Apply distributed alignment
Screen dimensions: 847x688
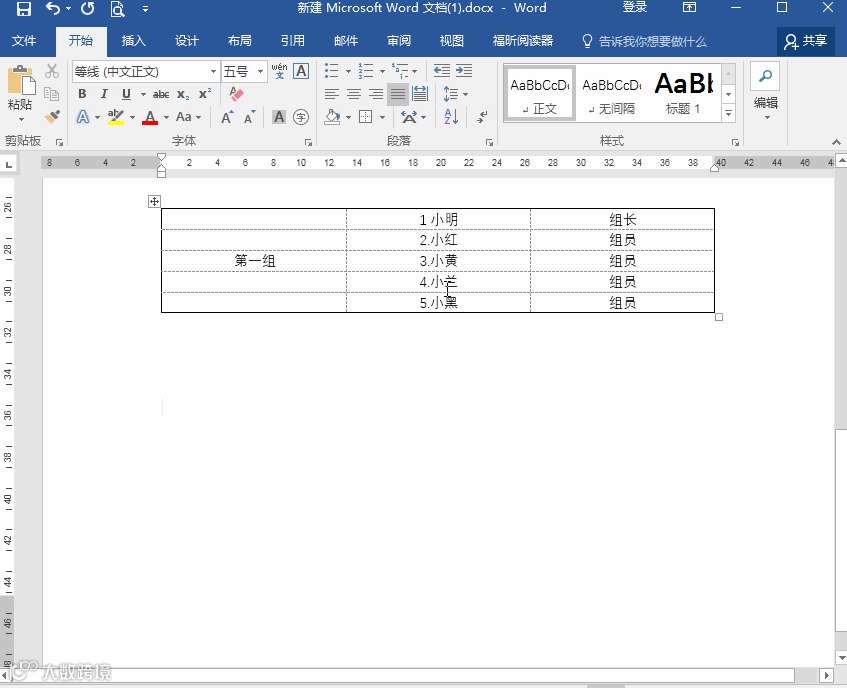click(420, 94)
